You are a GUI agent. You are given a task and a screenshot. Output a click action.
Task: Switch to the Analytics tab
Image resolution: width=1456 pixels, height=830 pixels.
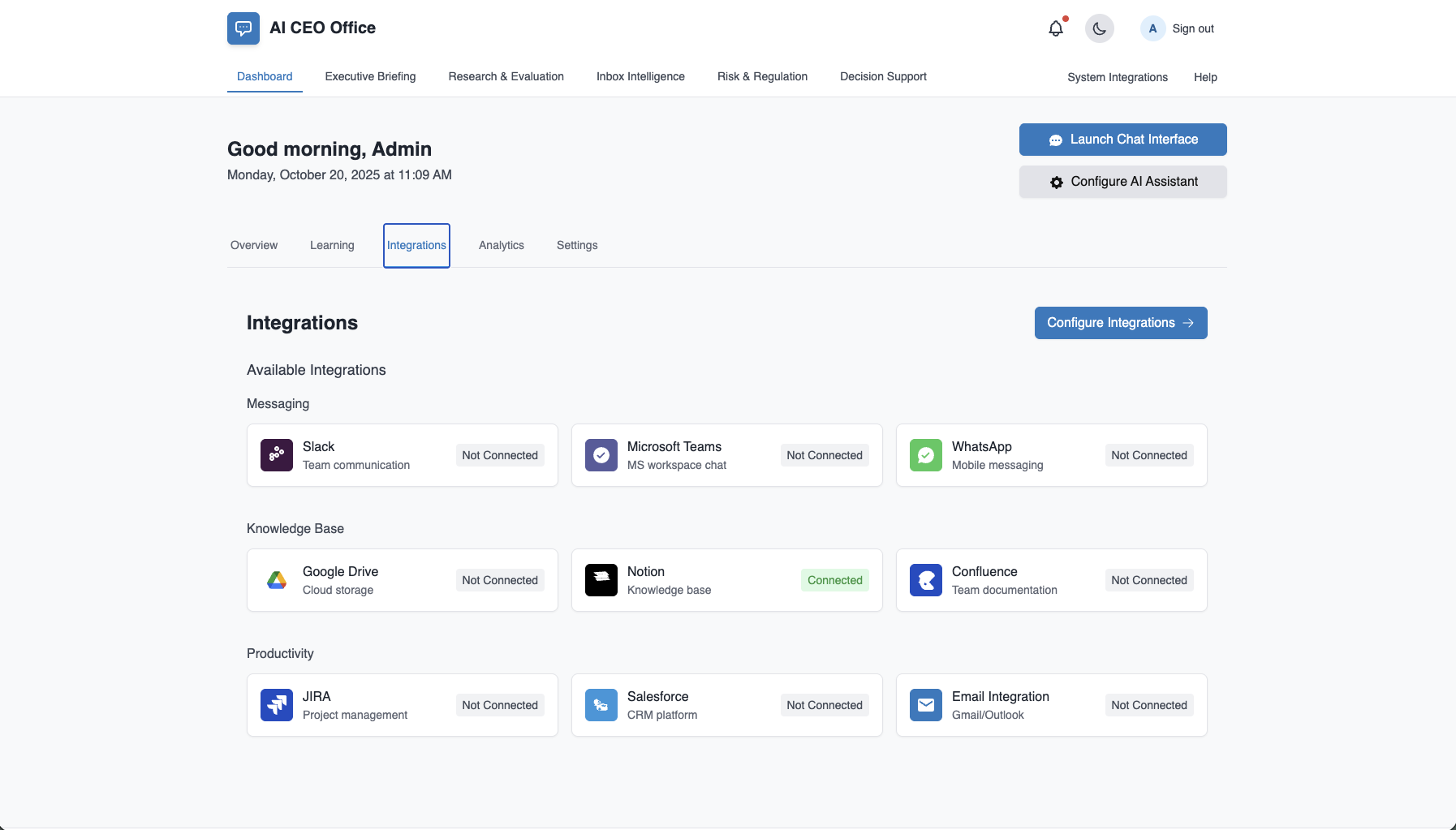(x=501, y=245)
